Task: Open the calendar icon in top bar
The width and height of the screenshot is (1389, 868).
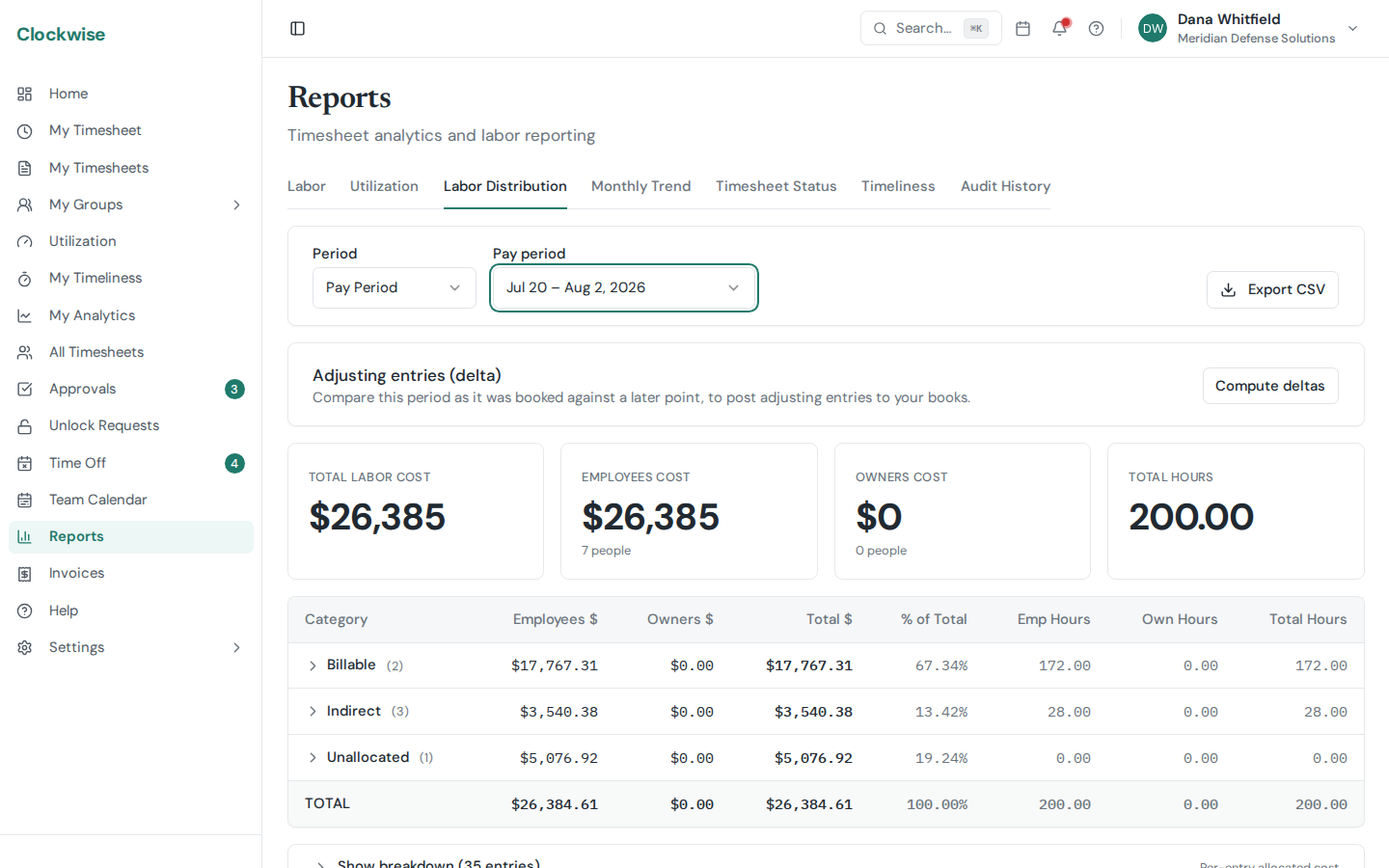Action: 1023,29
